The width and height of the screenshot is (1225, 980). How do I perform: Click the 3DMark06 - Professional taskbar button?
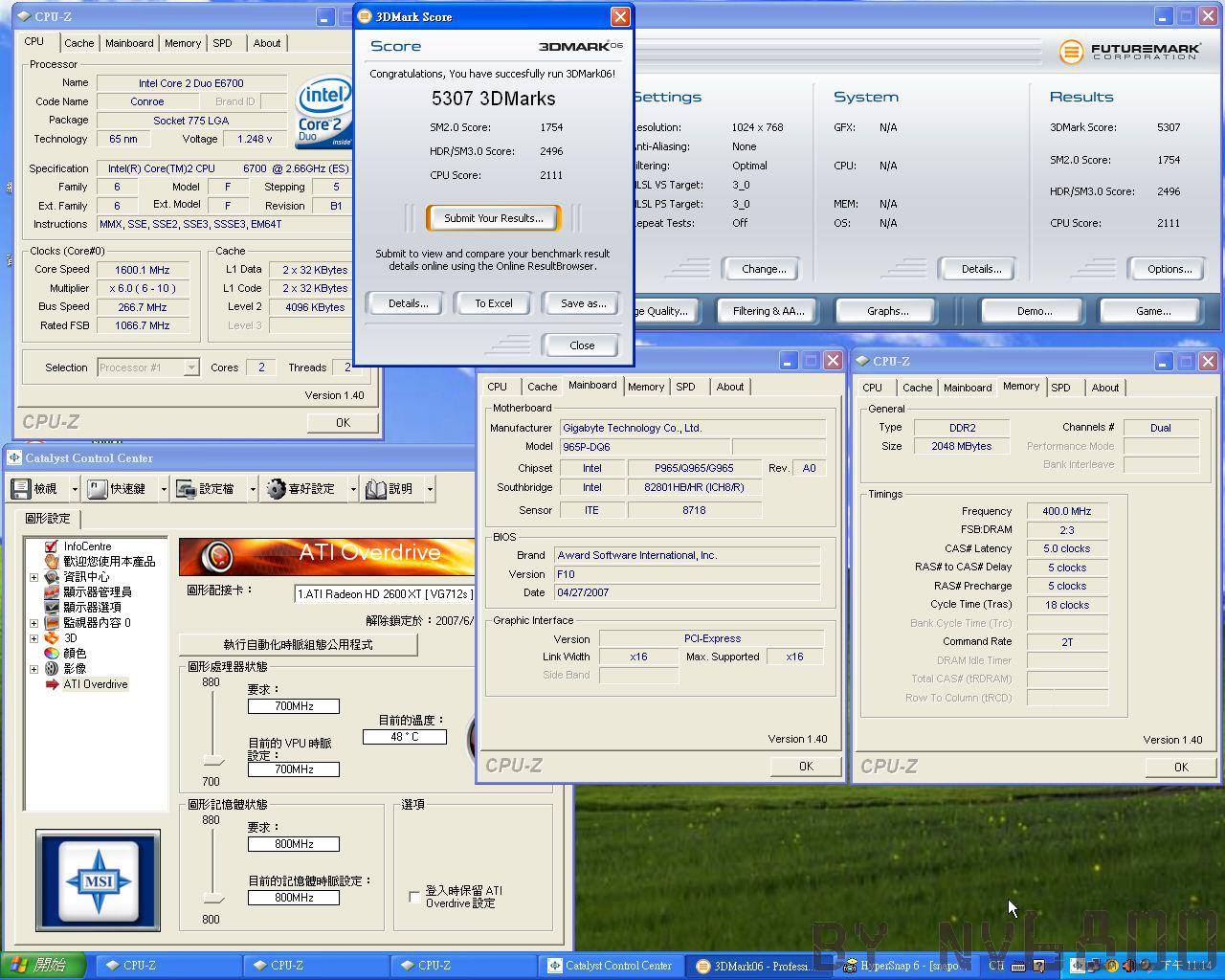756,966
